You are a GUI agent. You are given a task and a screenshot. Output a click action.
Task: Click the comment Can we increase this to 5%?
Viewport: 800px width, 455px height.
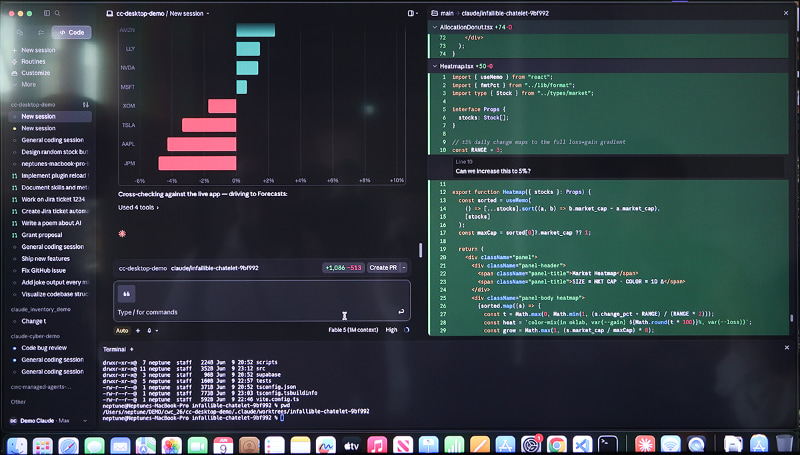pos(493,171)
